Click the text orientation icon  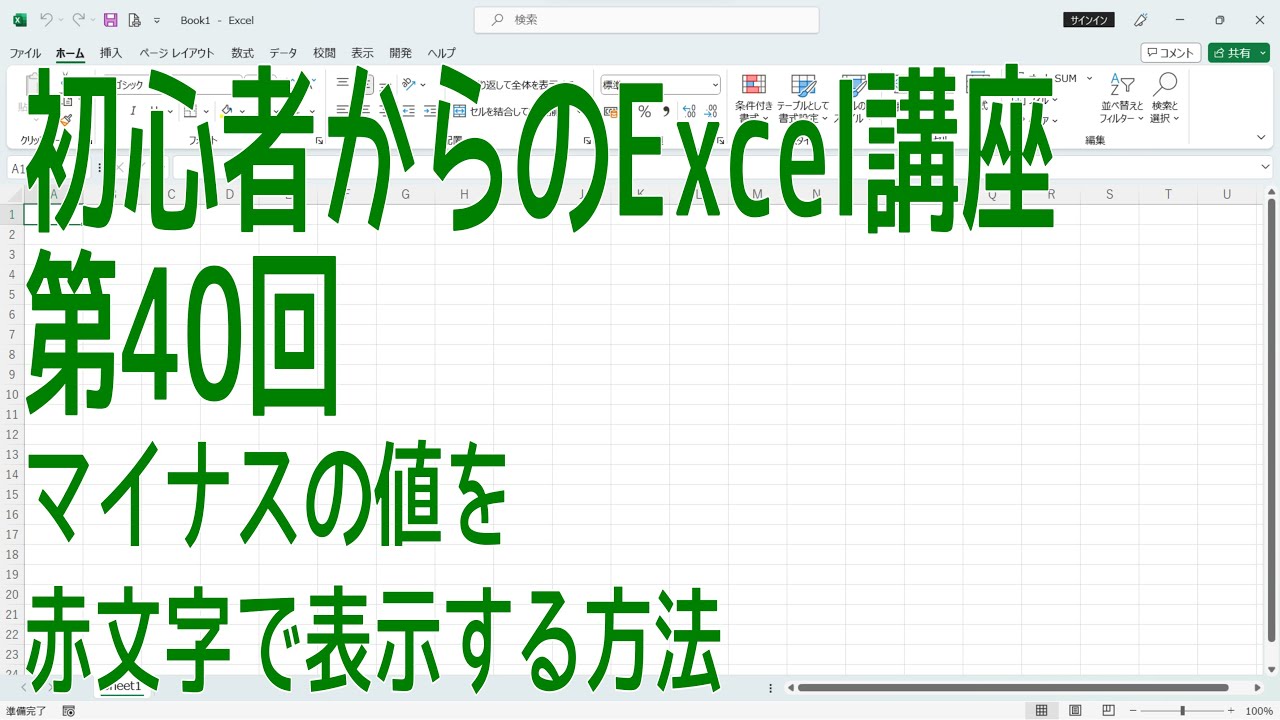(409, 84)
